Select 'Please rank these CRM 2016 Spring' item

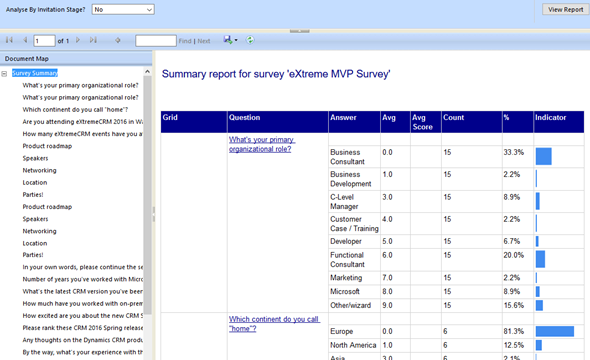82,328
